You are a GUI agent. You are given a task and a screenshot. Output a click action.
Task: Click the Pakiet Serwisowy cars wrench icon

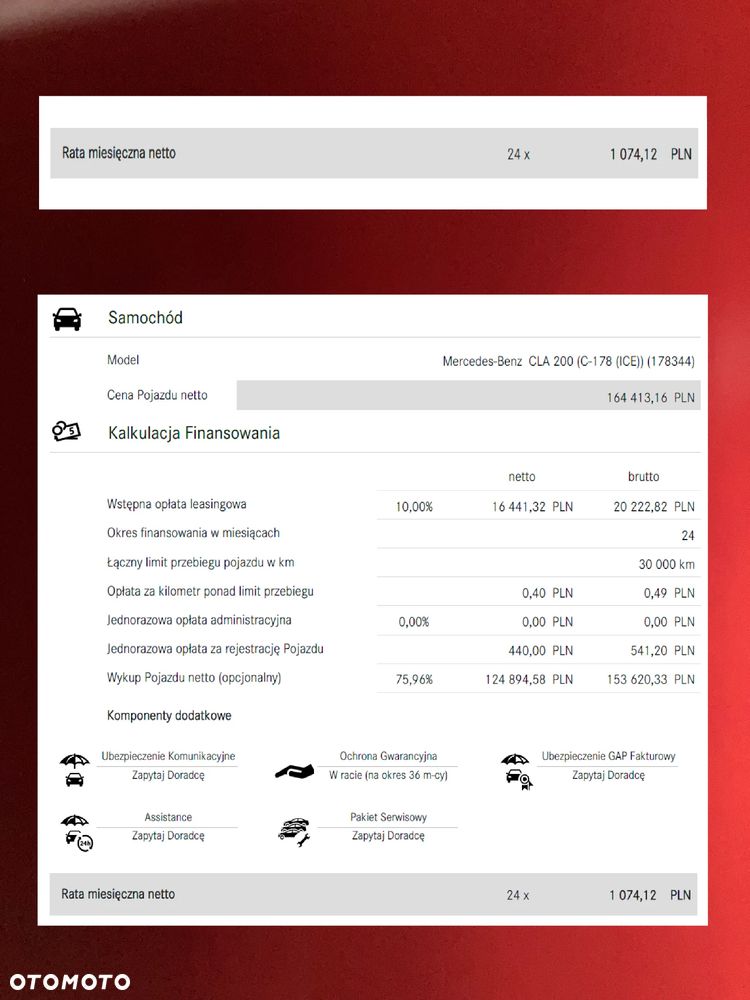click(294, 832)
